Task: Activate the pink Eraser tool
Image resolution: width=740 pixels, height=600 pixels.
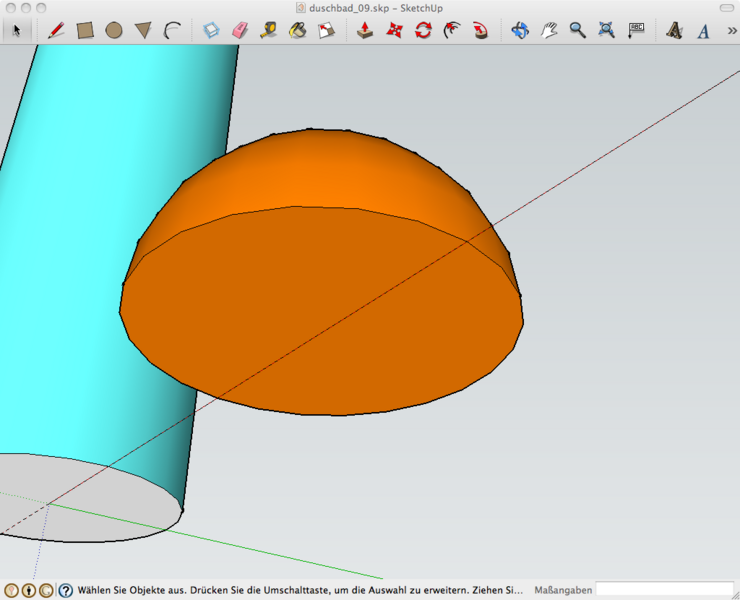Action: coord(239,30)
